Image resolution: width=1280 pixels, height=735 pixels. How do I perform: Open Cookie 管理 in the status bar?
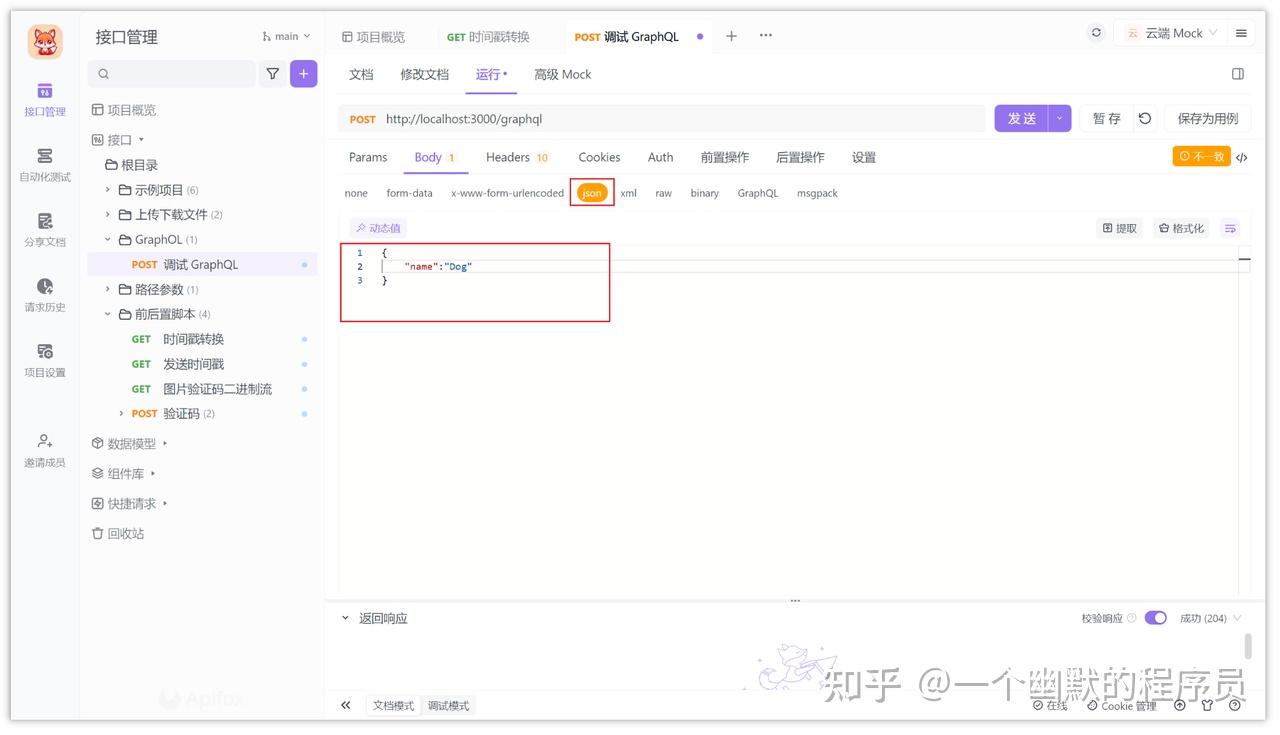tap(1122, 706)
